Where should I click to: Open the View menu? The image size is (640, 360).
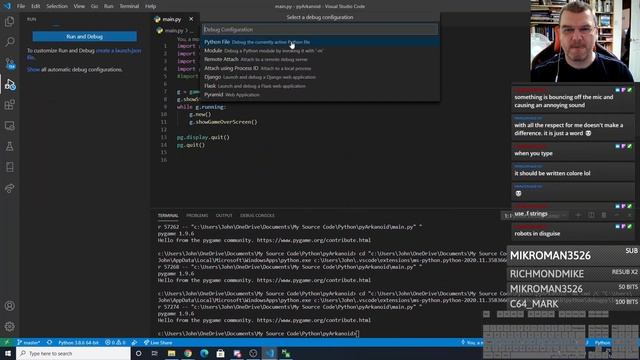79,6
